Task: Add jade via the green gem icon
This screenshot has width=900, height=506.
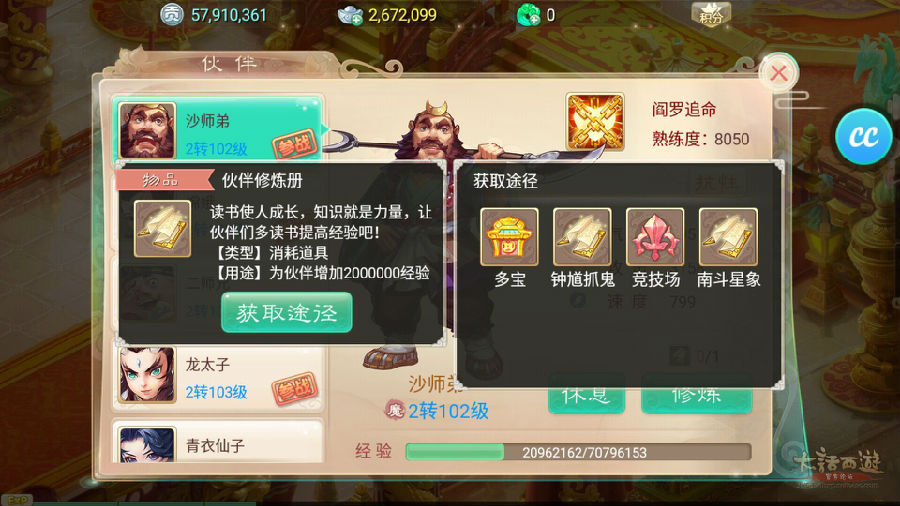Action: coord(529,15)
